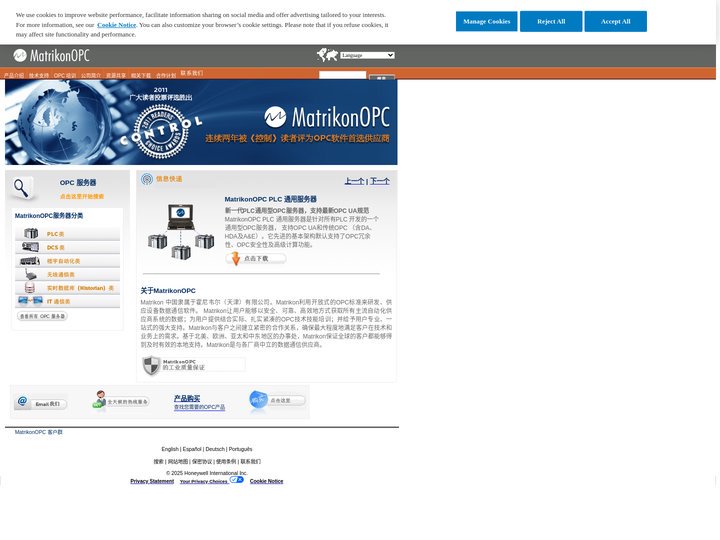Open the Language dropdown
This screenshot has height=540, width=720.
(367, 55)
